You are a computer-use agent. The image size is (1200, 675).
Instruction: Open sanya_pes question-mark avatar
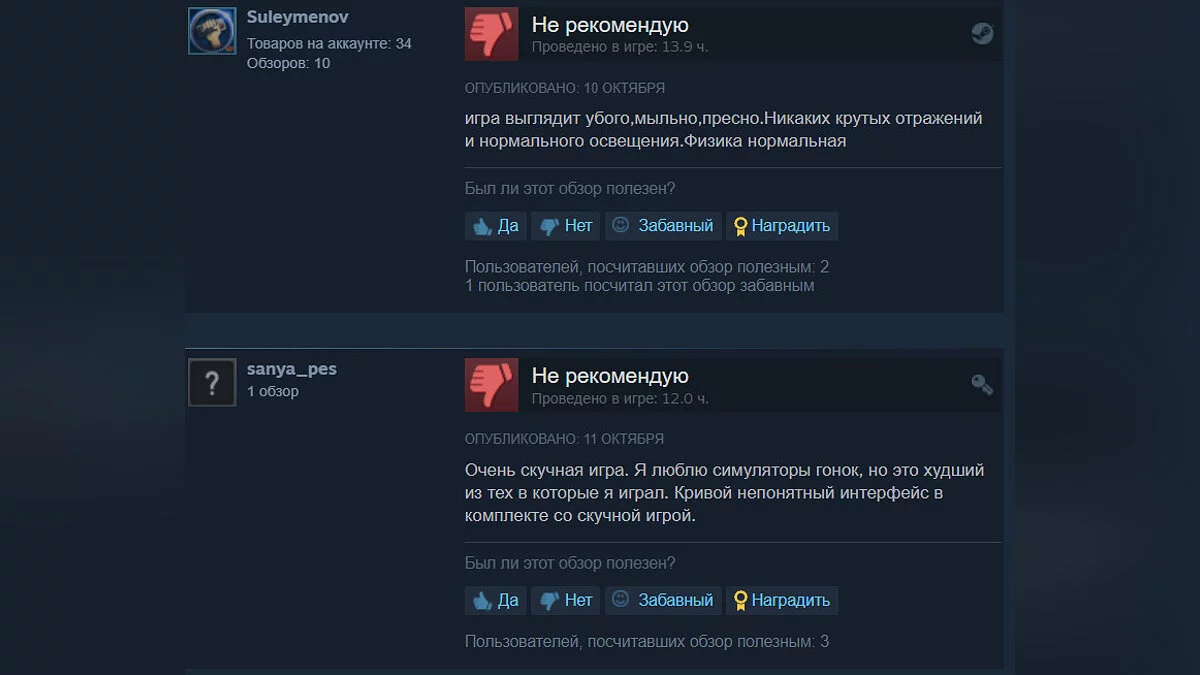coord(212,382)
